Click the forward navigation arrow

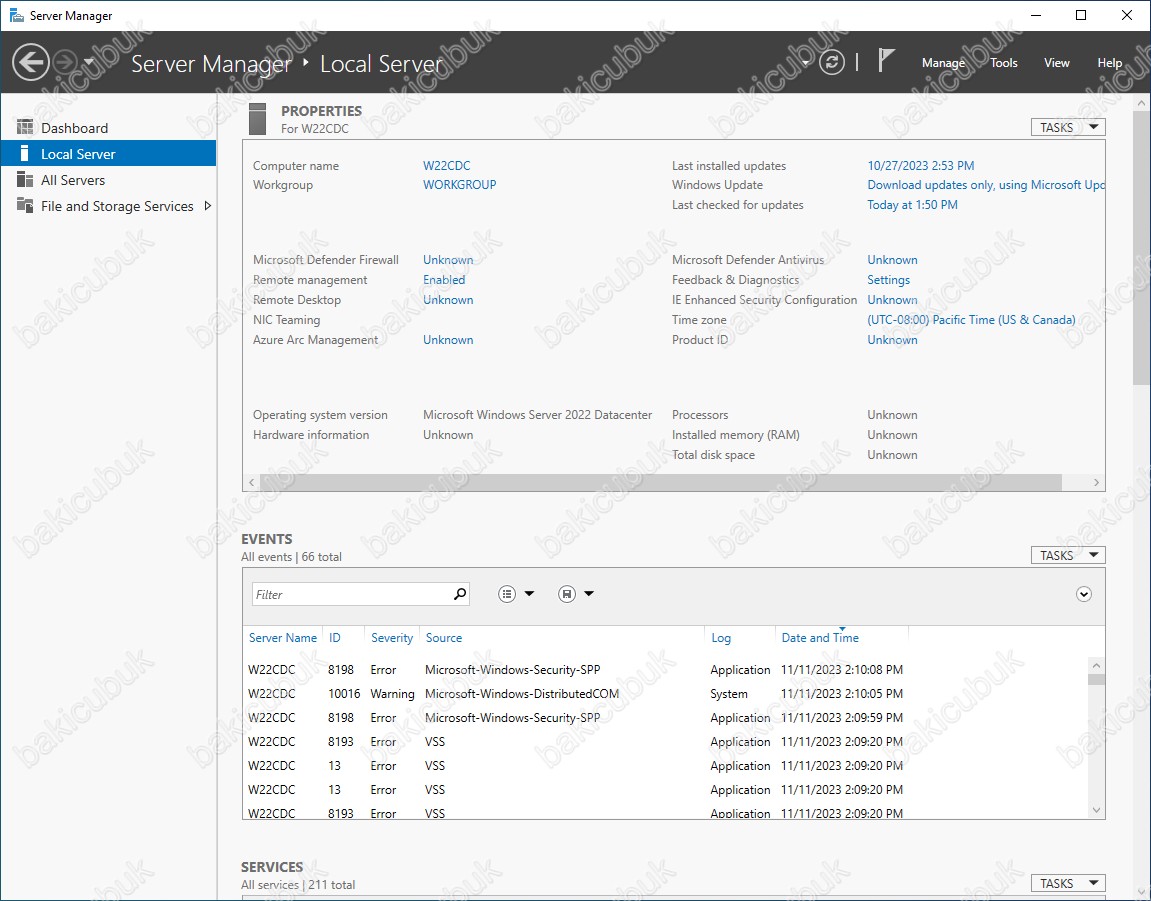(x=65, y=62)
